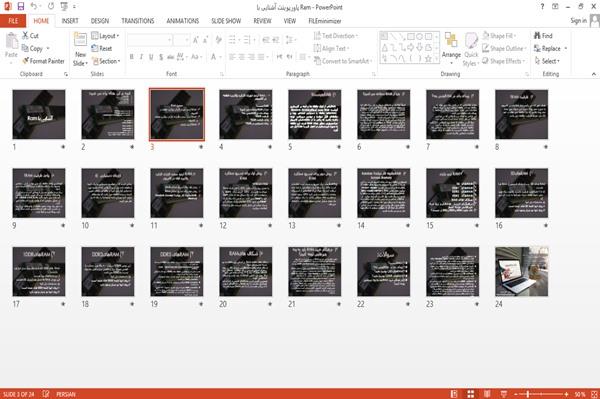Open Reading View from the status bar
The width and height of the screenshot is (600, 399).
pyautogui.click(x=487, y=394)
